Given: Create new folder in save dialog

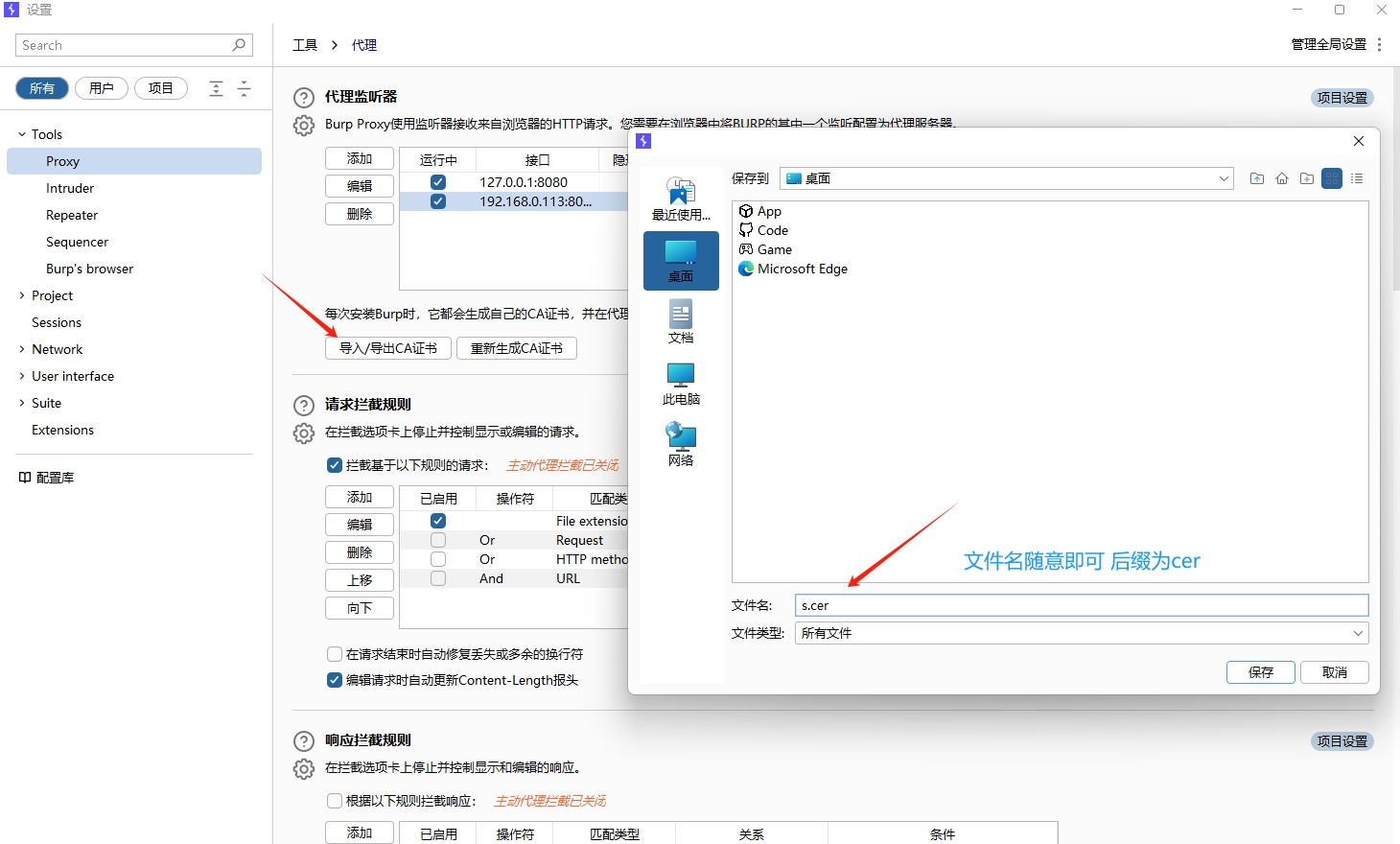Looking at the screenshot, I should click(x=1307, y=178).
